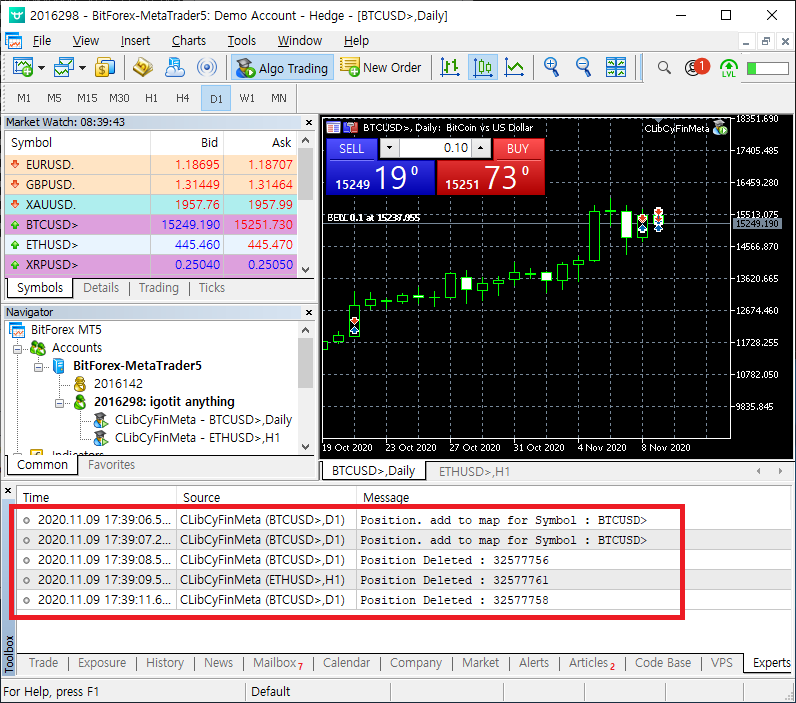796x703 pixels.
Task: Open the Profiles toolbar icon
Action: click(64, 68)
